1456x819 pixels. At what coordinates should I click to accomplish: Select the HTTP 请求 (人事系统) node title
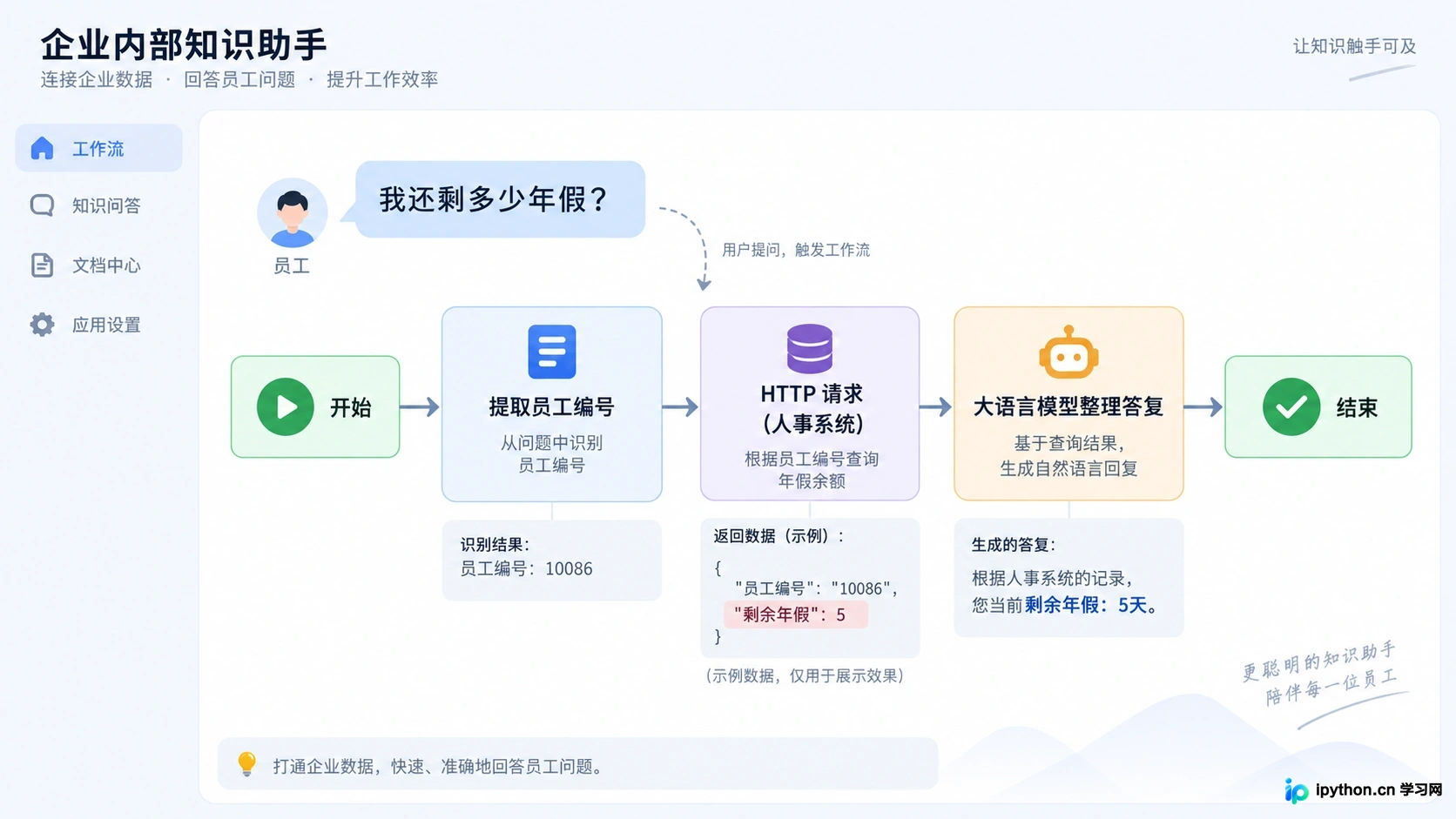tap(812, 408)
